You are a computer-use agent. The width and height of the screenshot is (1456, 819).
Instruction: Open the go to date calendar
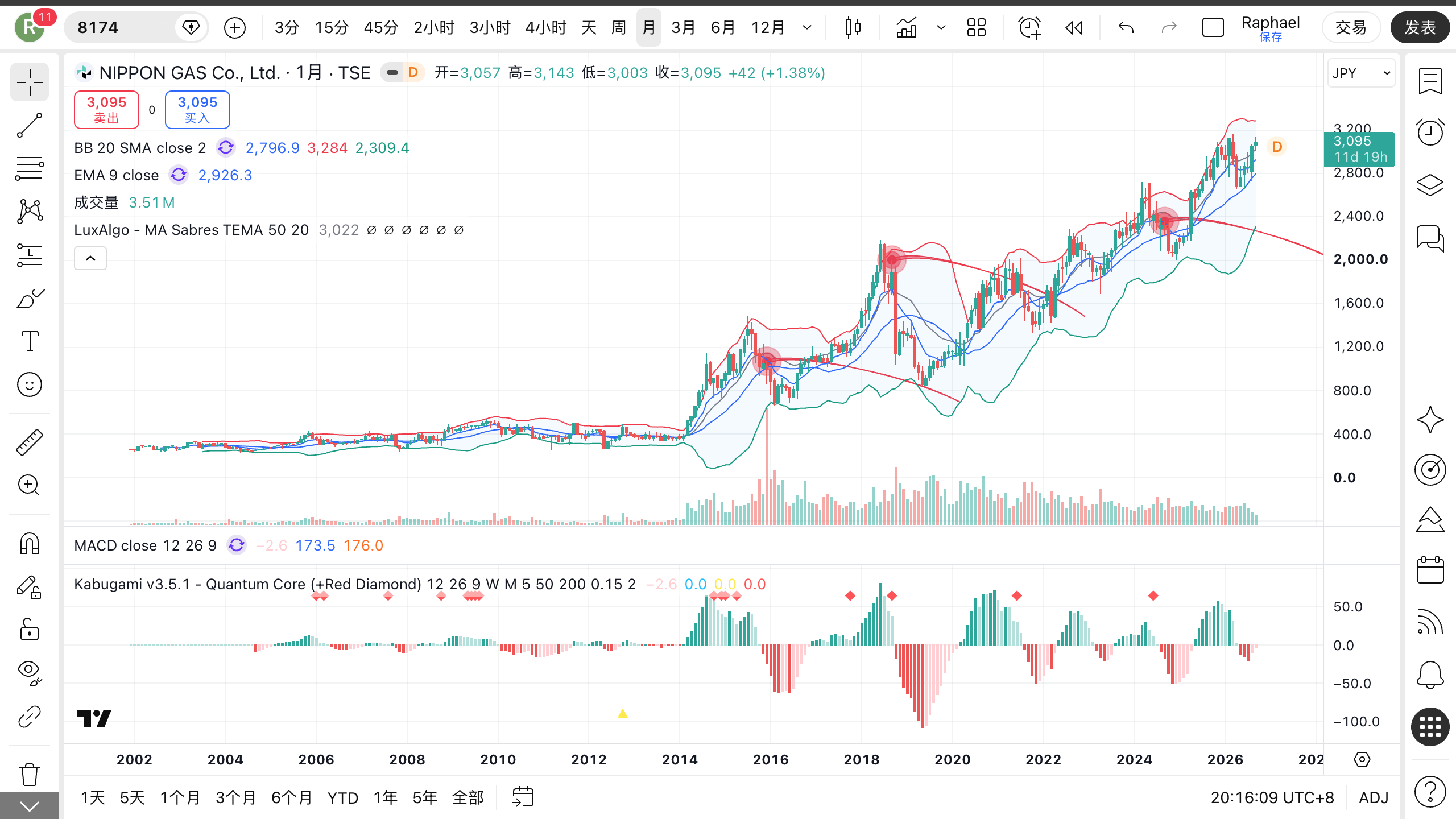[523, 797]
